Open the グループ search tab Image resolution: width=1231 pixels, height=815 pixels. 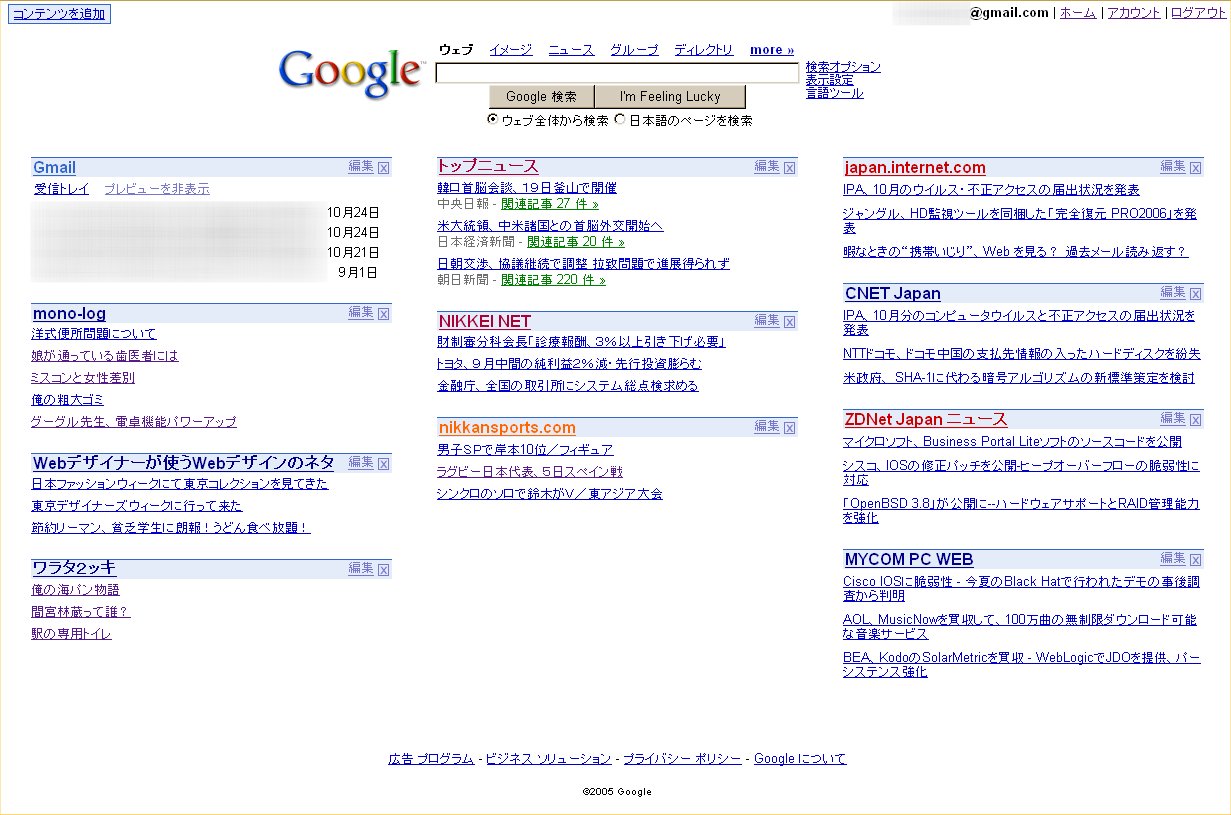tap(634, 50)
